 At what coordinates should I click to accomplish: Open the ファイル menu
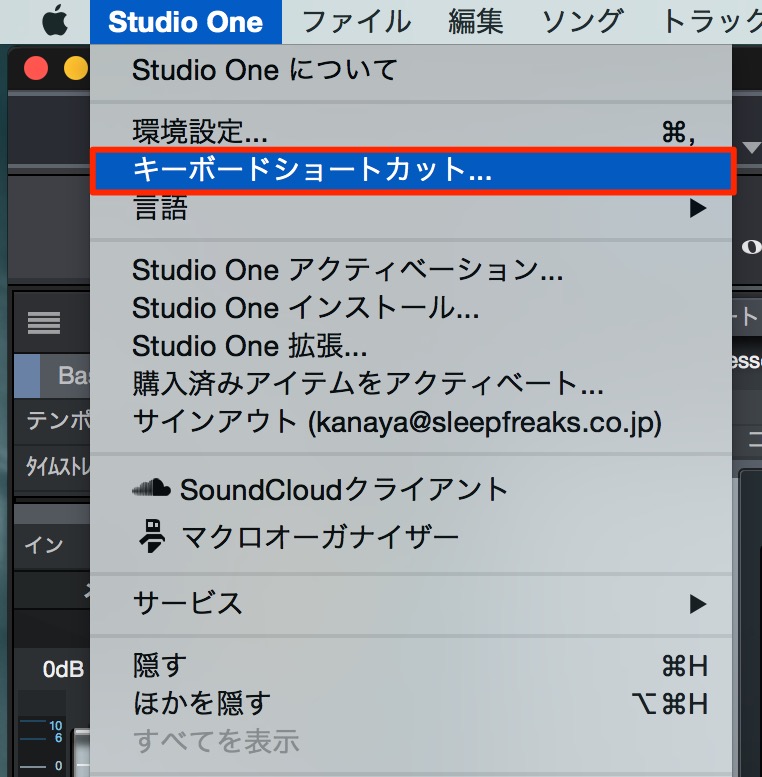356,22
